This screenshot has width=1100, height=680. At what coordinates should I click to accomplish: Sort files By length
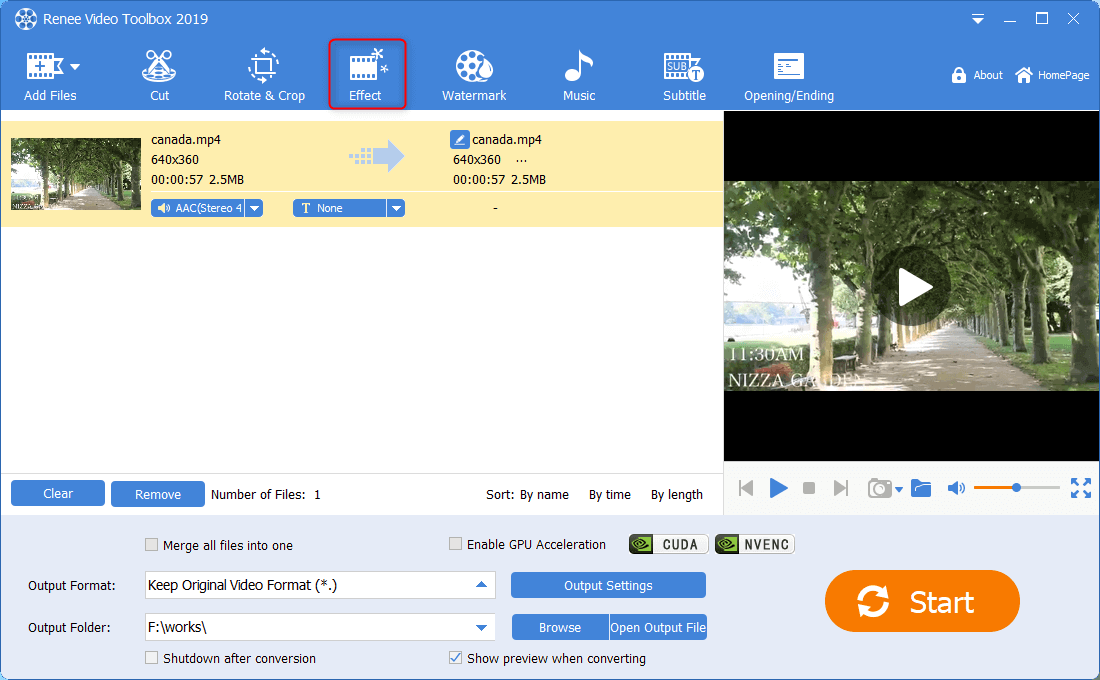[676, 494]
